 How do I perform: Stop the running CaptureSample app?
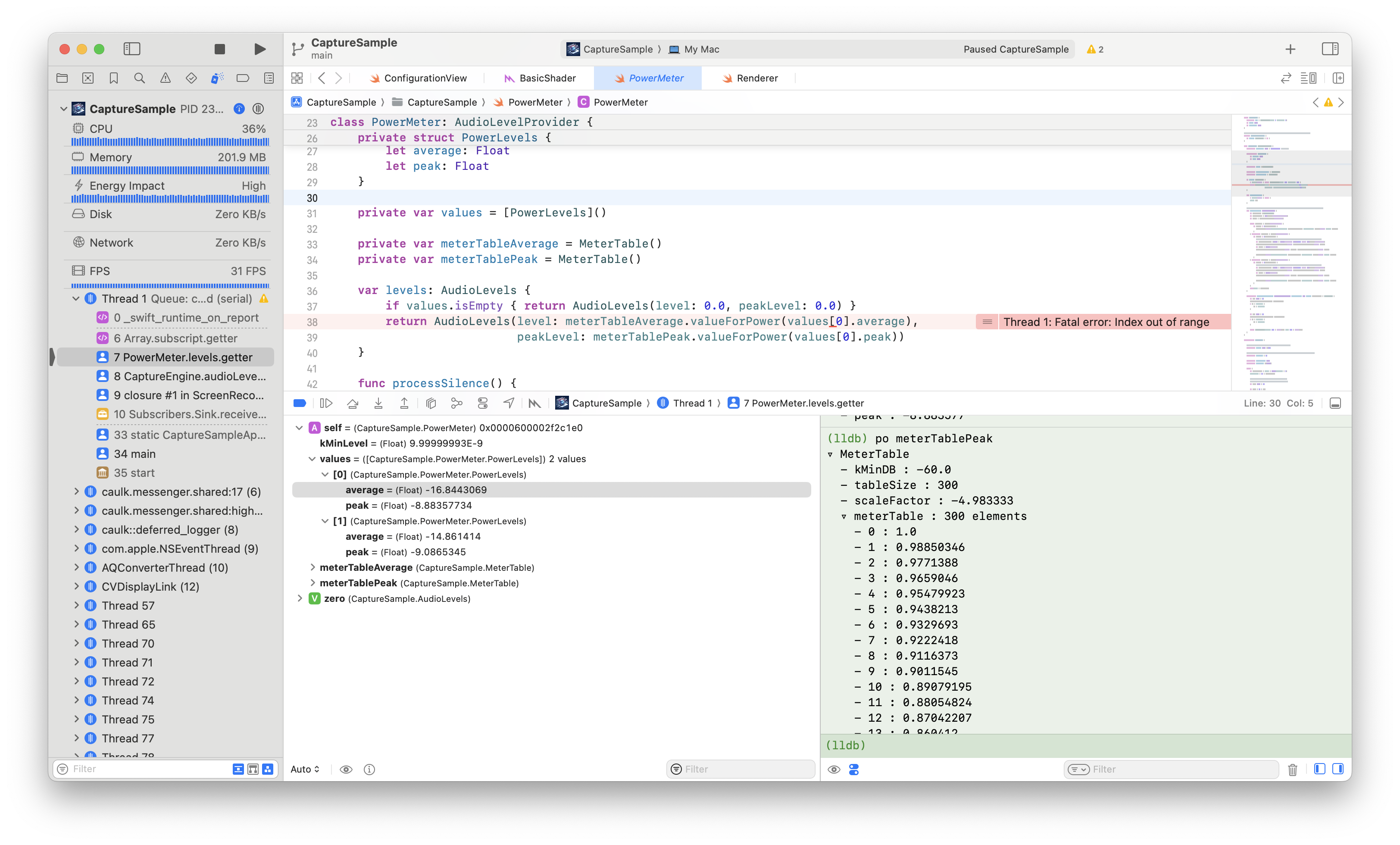point(220,49)
